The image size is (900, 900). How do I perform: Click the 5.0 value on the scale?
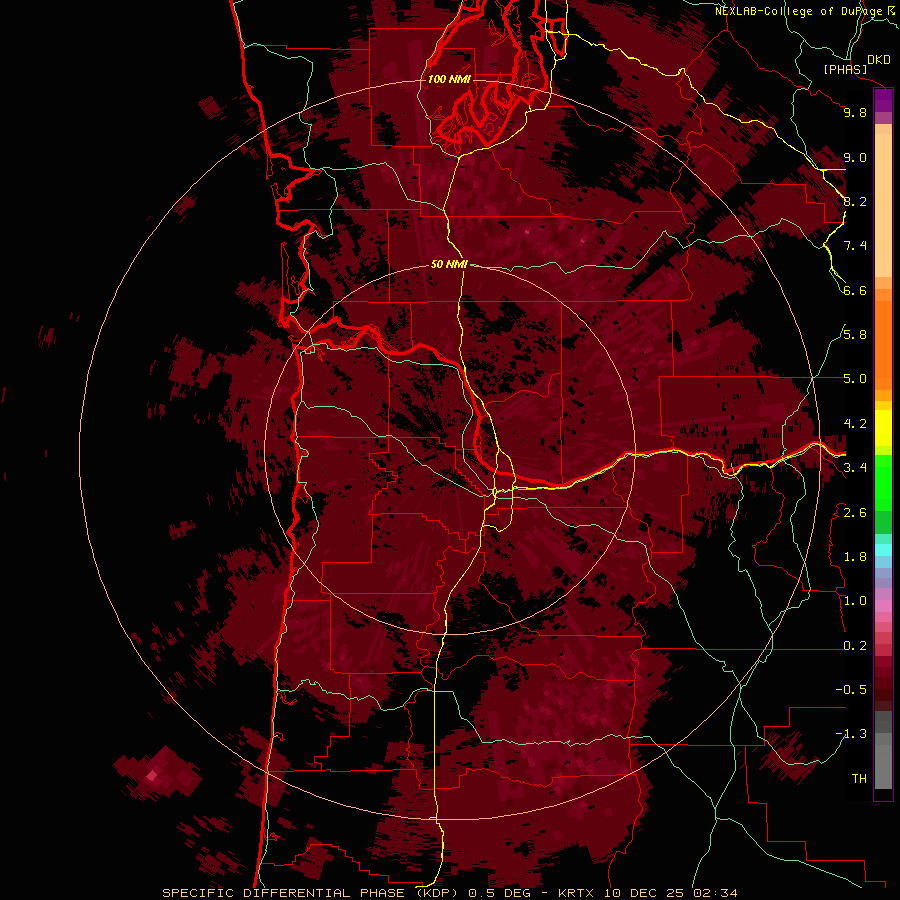tap(855, 379)
